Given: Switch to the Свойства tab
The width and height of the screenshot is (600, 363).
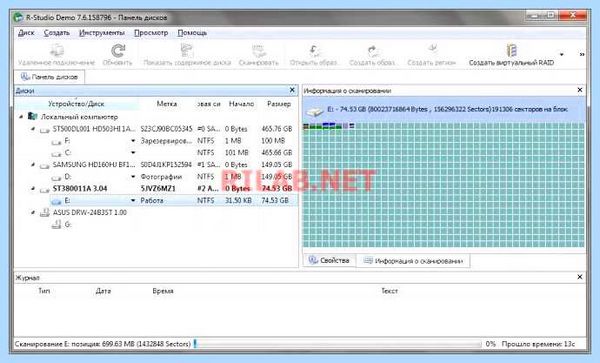Looking at the screenshot, I should [329, 260].
